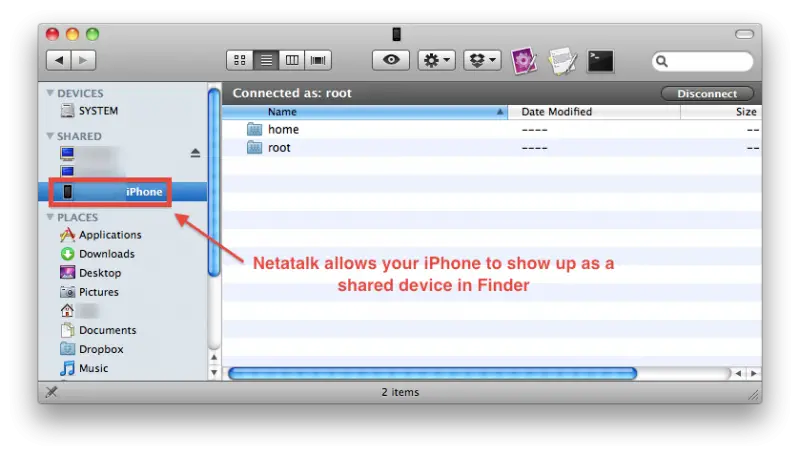The image size is (800, 456).
Task: Click the root folder icon
Action: 255,147
